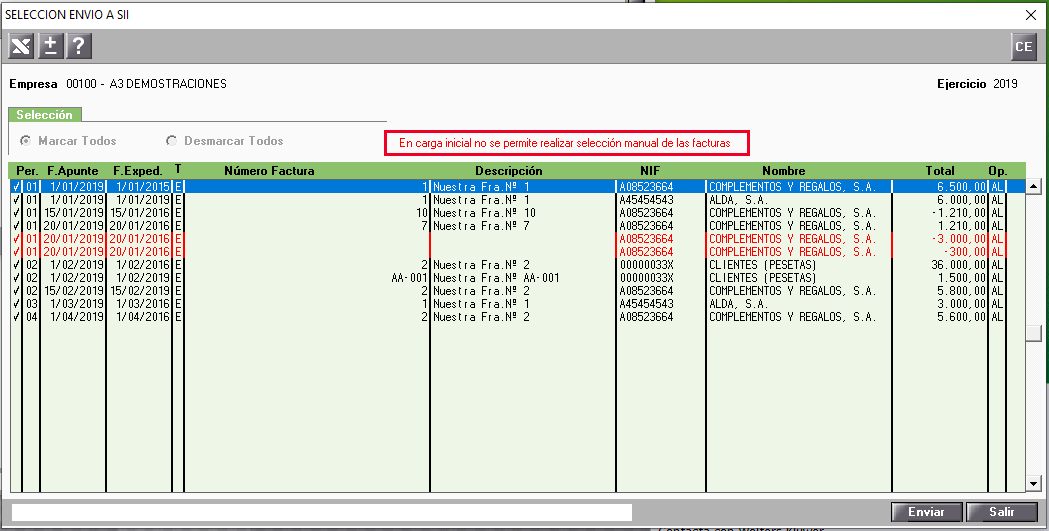Image resolution: width=1049 pixels, height=531 pixels.
Task: Click the Número Factura column header
Action: (269, 171)
